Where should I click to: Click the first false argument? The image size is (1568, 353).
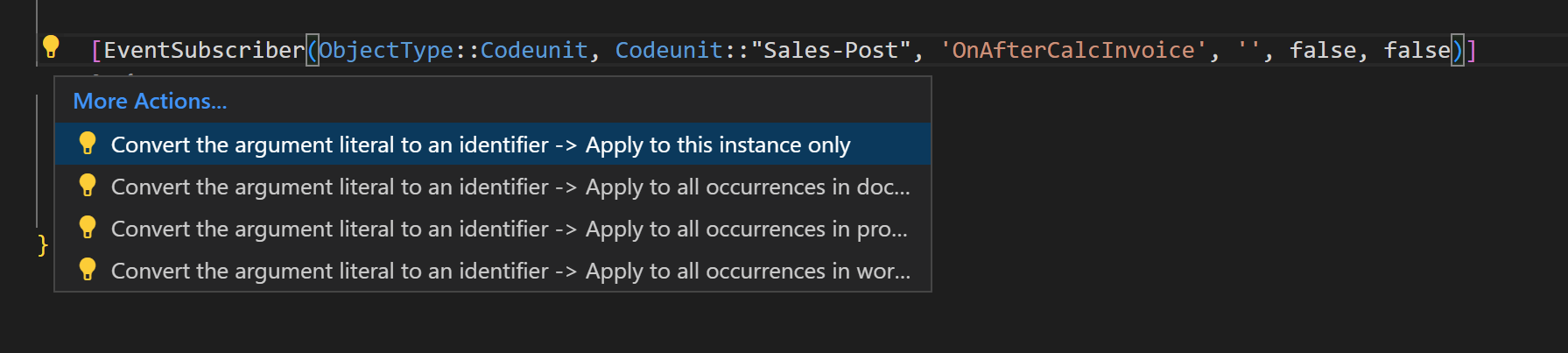1322,51
